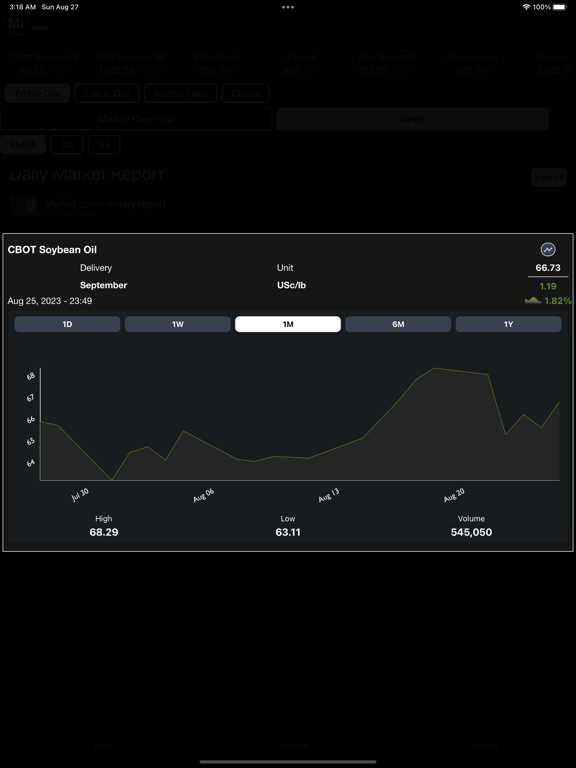Click the Volume value 545,050
576x768 pixels.
coord(471,532)
